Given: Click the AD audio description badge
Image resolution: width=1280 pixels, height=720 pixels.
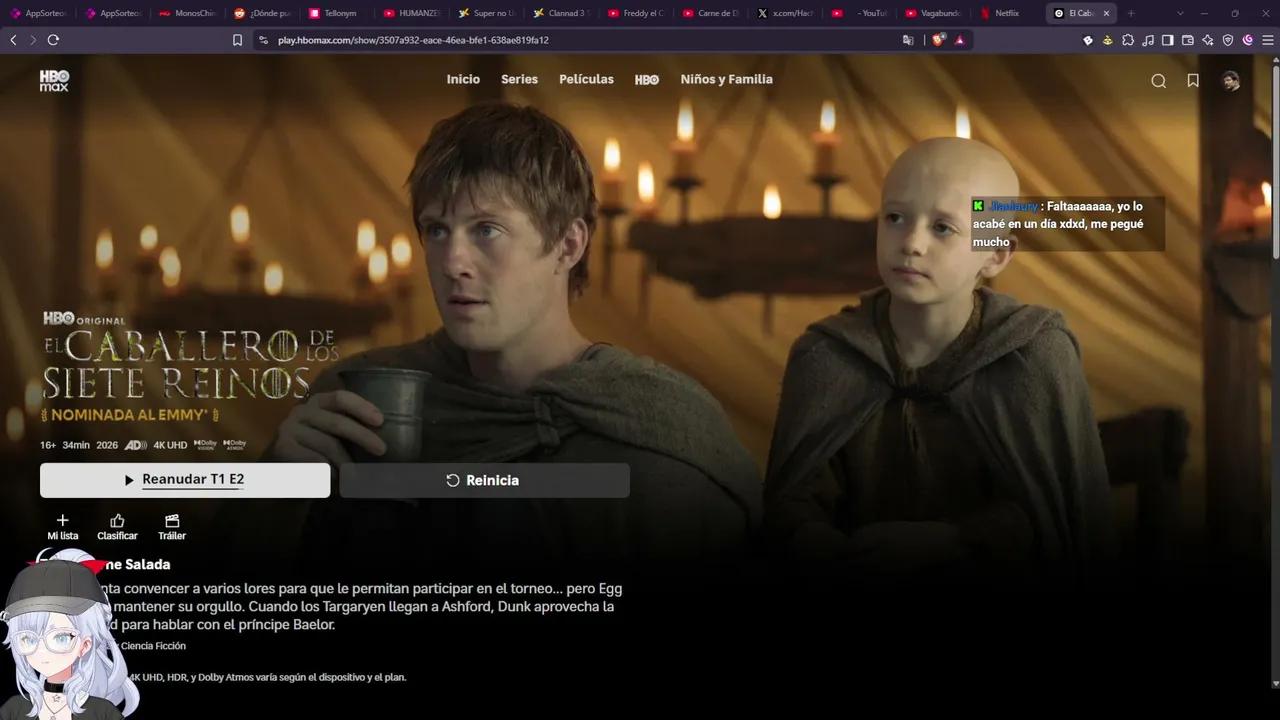Looking at the screenshot, I should point(136,445).
